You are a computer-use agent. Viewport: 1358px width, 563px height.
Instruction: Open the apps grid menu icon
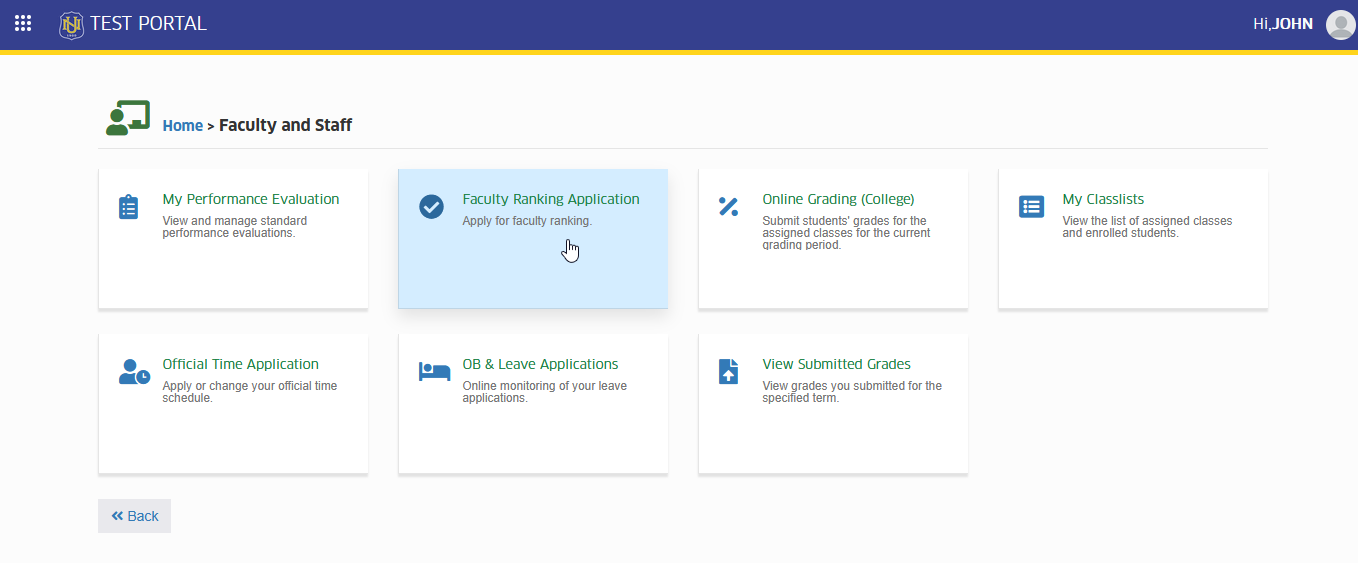[x=23, y=23]
